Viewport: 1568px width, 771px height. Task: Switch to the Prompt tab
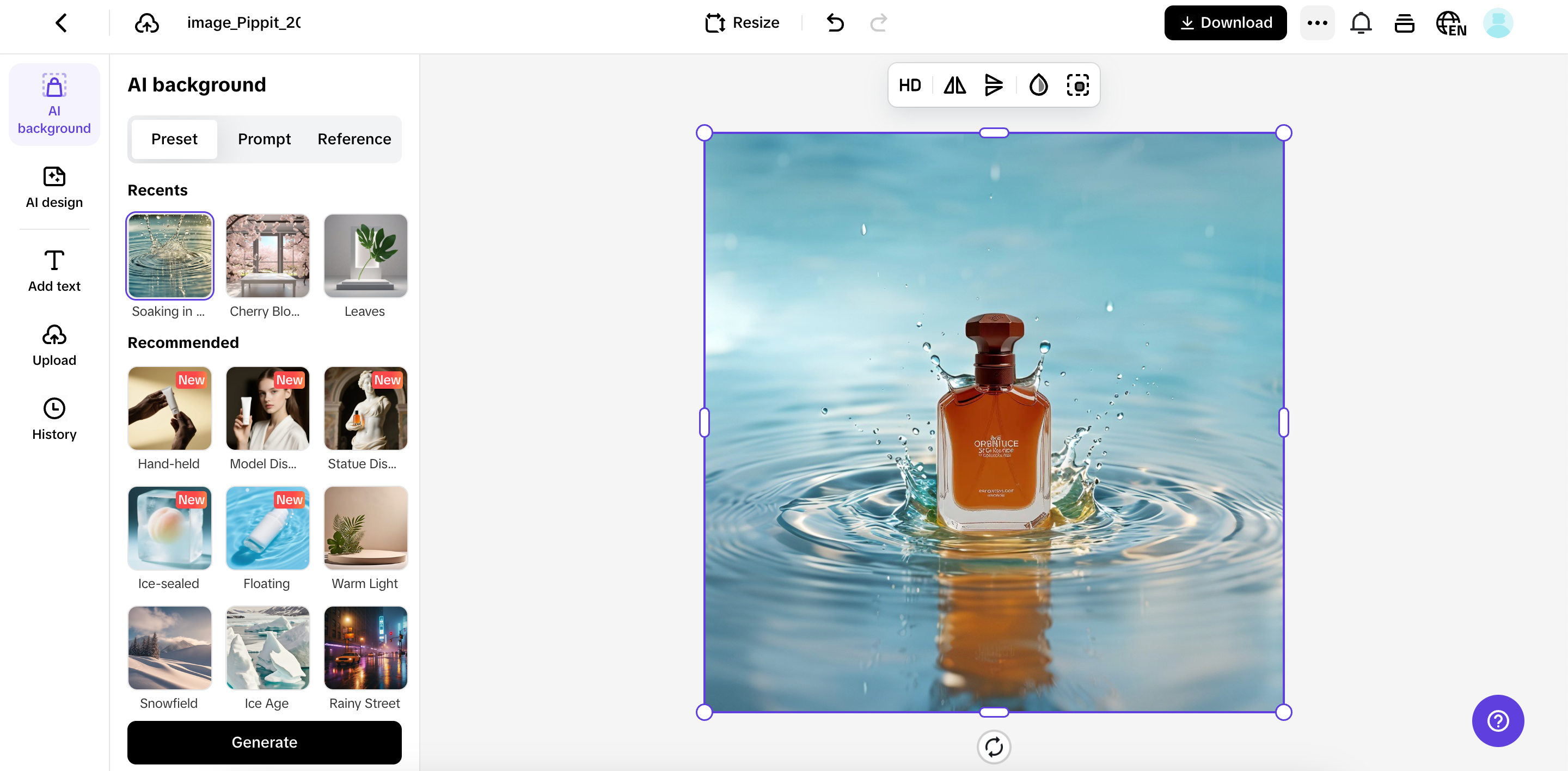pos(264,139)
